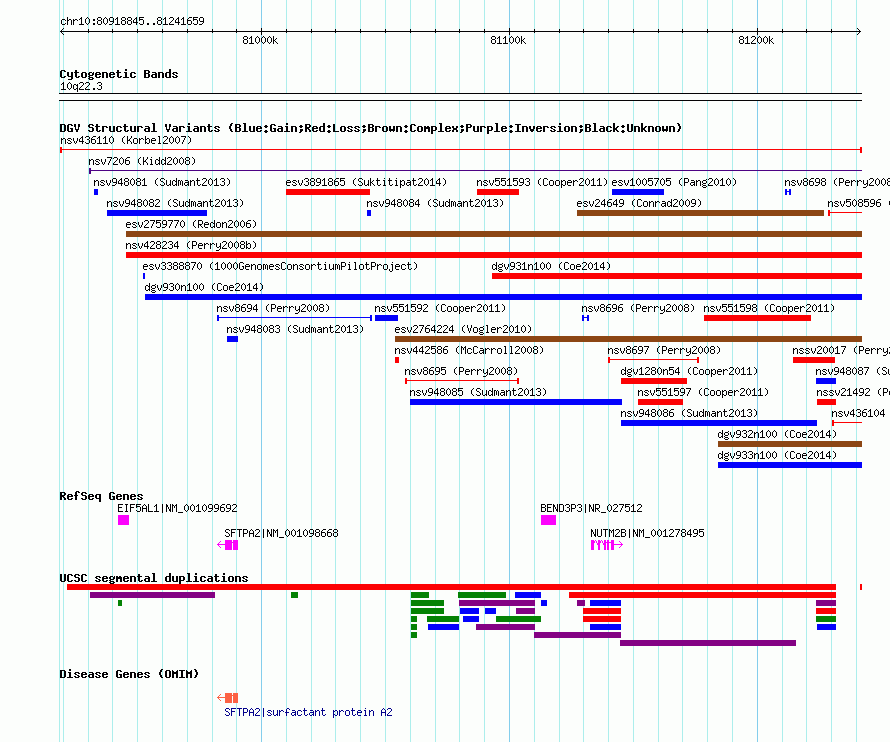Select nsv551598 (Cooper2011) red bar
The image size is (890, 742).
757,318
